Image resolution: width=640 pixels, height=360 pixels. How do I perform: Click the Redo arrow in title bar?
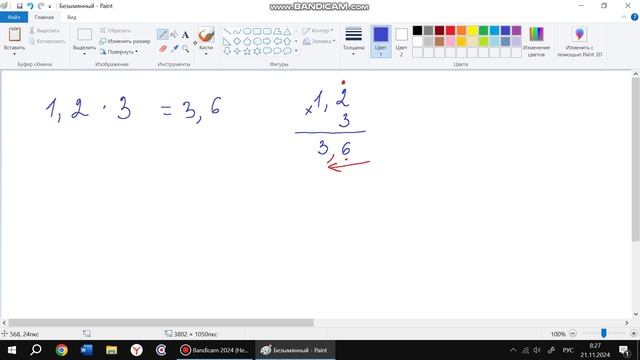pyautogui.click(x=40, y=6)
